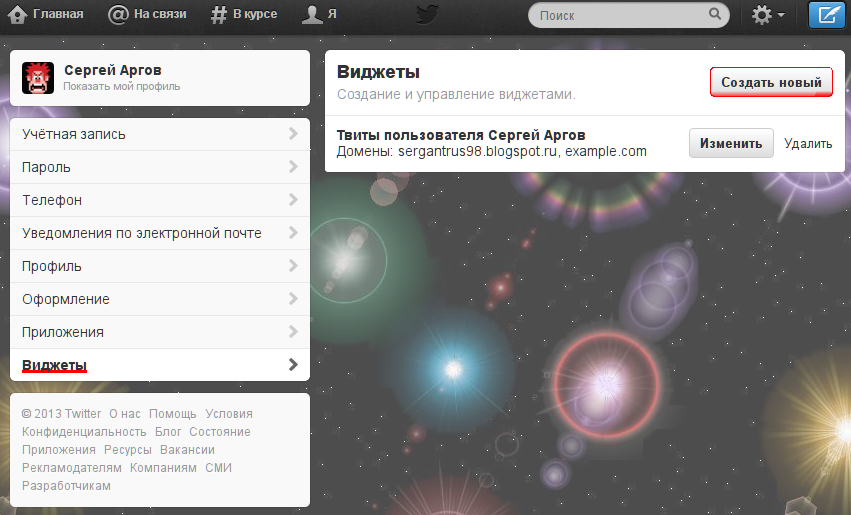Click the Twitter bird logo
851x515 pixels.
(x=427, y=15)
